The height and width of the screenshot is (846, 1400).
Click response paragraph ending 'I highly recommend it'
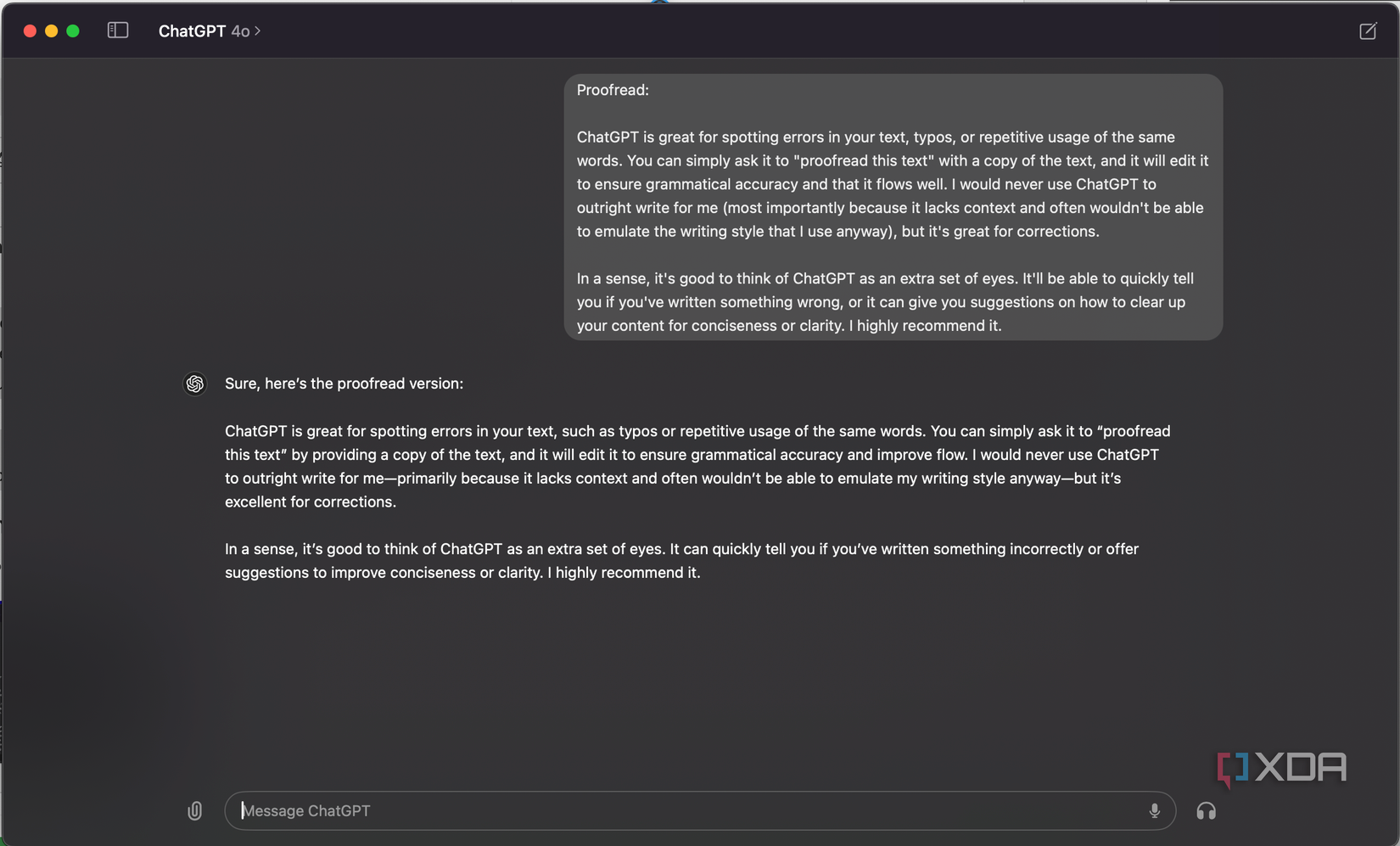pos(681,561)
